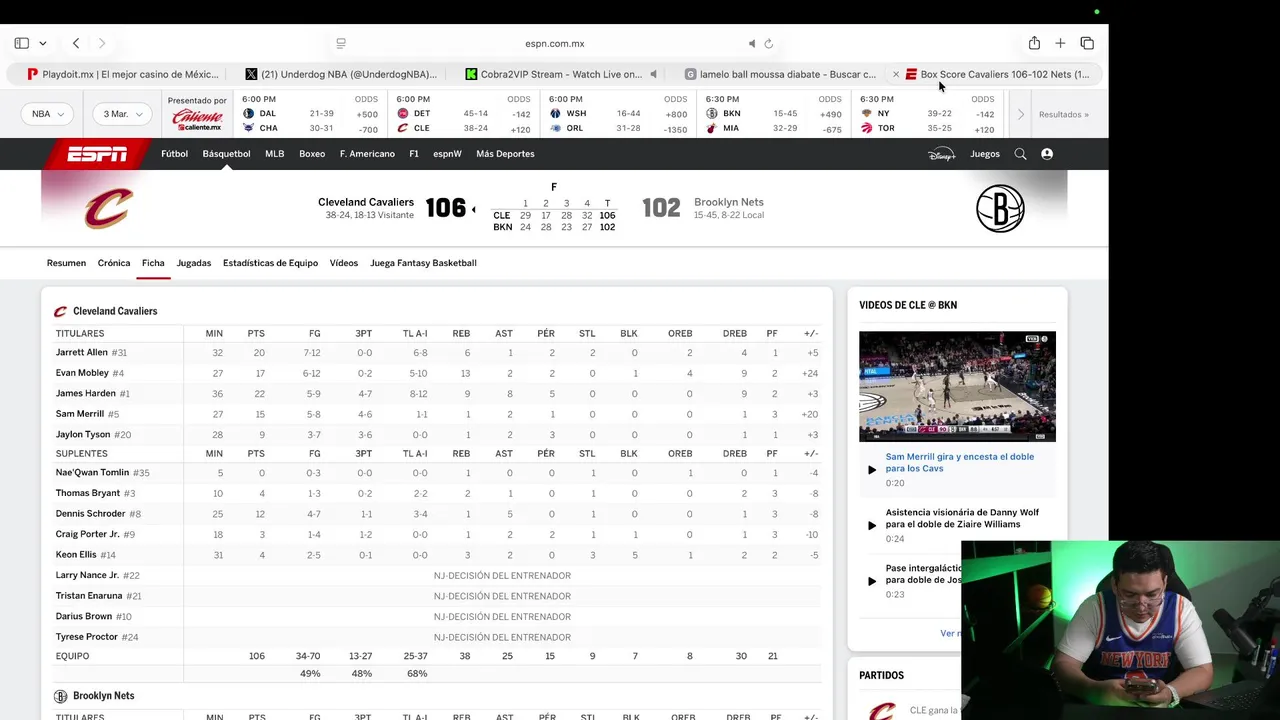This screenshot has width=1280, height=720.
Task: Switch to the Playdoit.mx tab
Action: 123,74
